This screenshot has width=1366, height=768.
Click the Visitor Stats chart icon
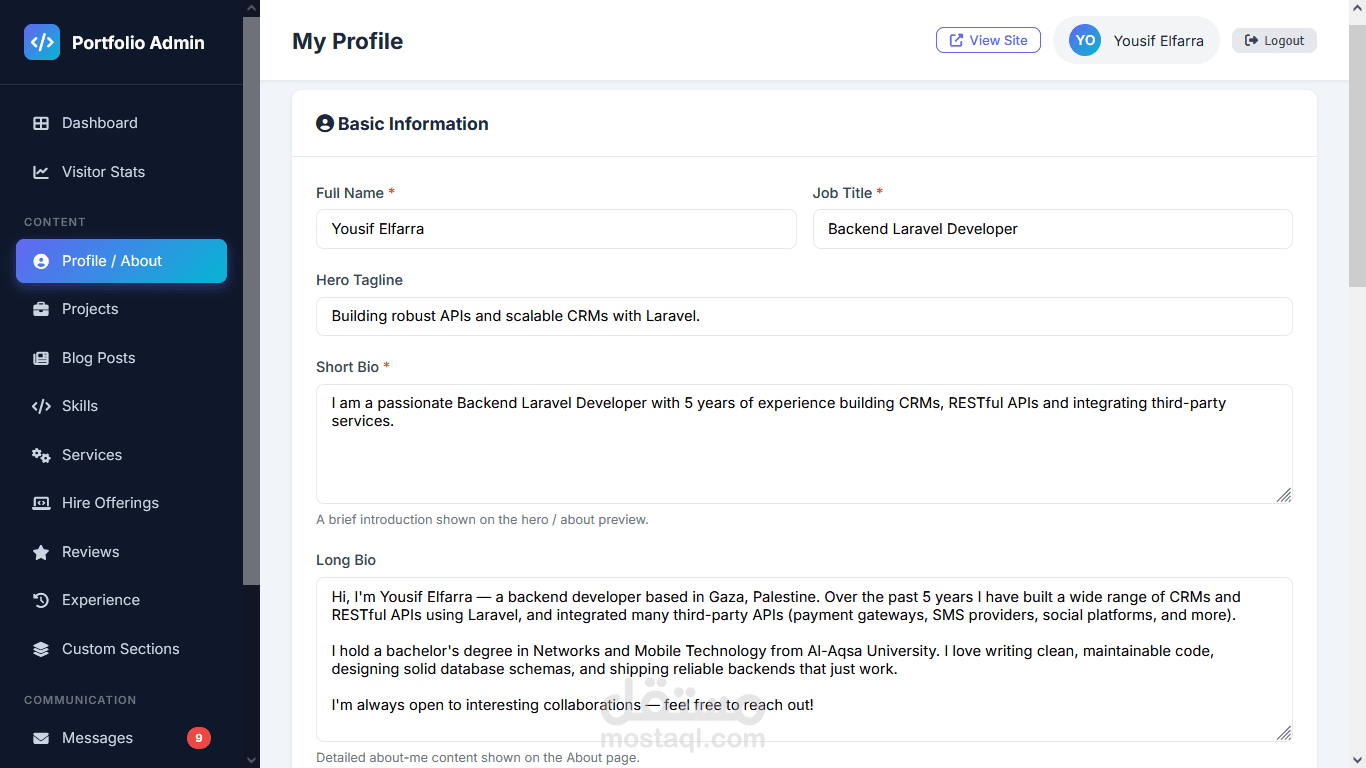(41, 172)
